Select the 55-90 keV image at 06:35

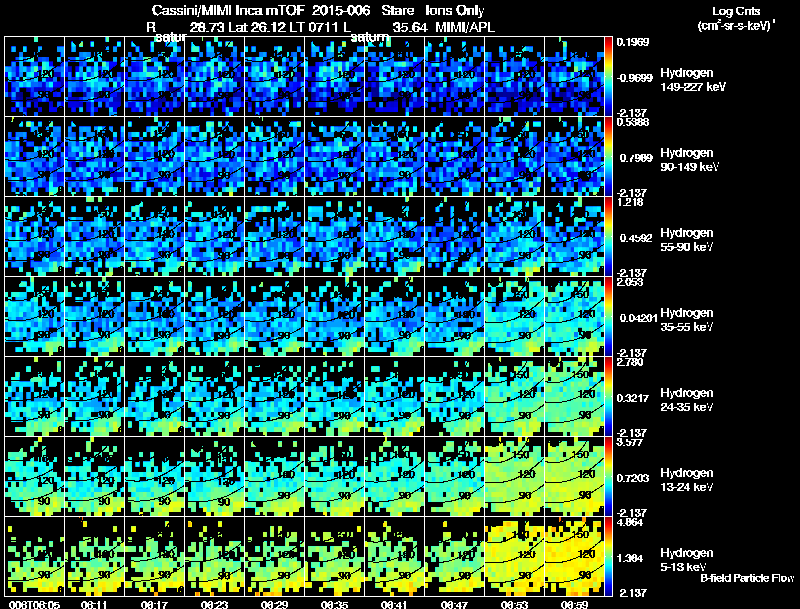[334, 237]
